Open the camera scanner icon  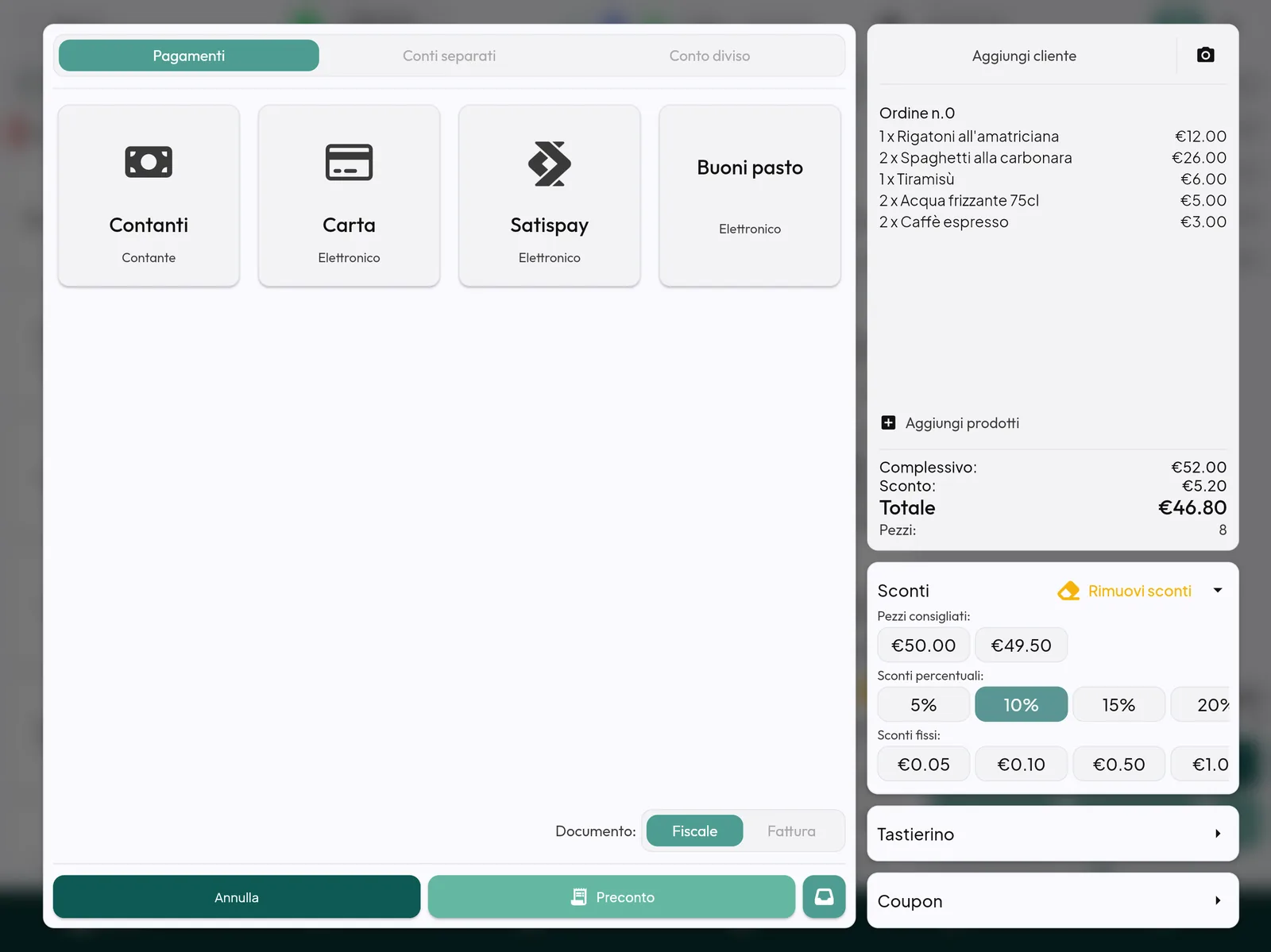[x=1205, y=55]
